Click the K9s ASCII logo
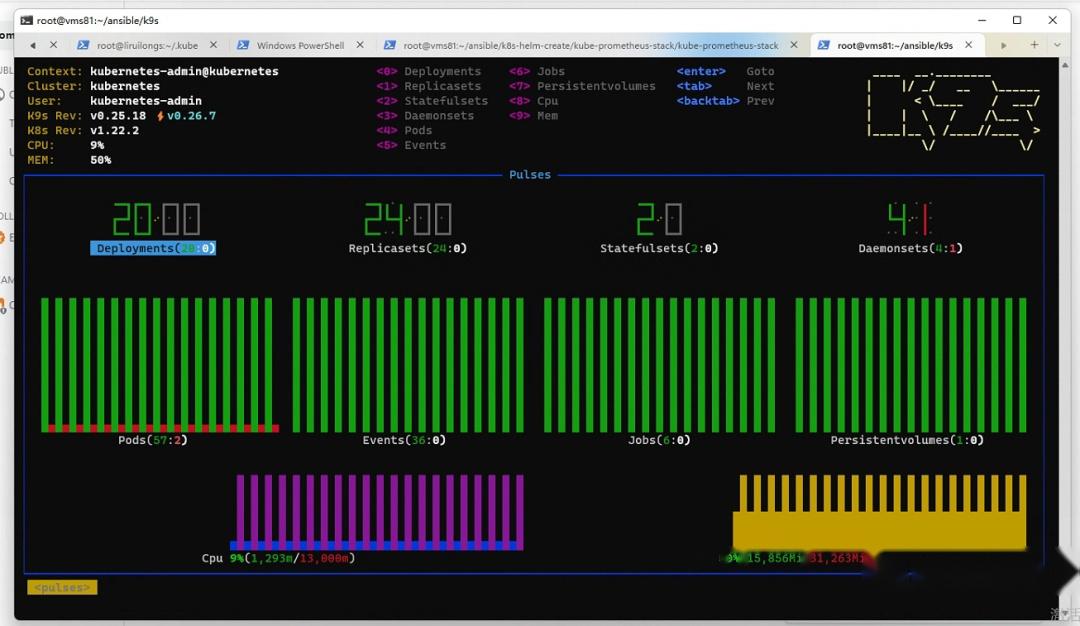1080x626 pixels. 953,111
